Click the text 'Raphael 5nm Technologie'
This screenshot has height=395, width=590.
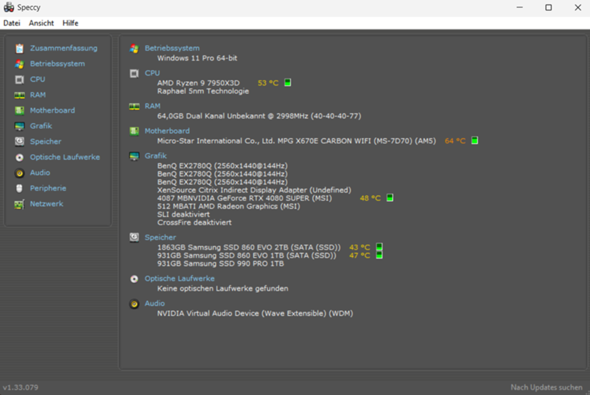pyautogui.click(x=203, y=91)
